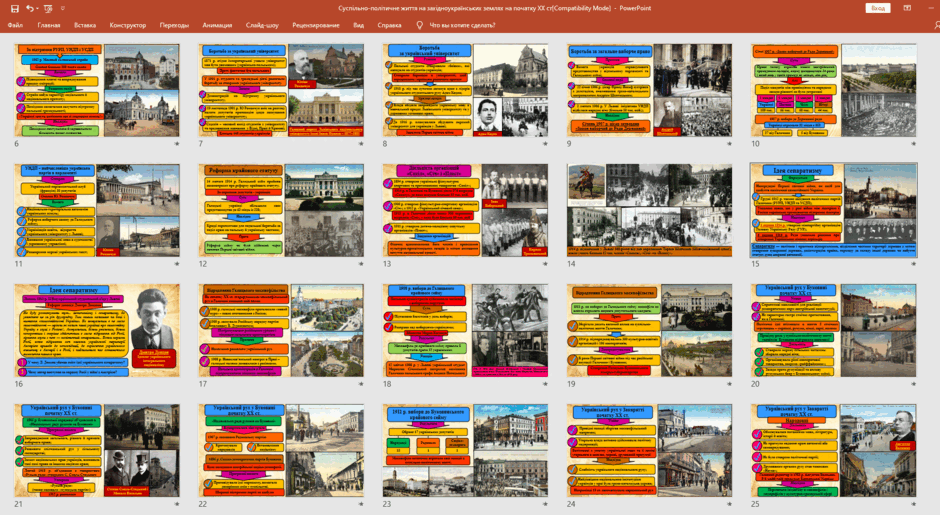This screenshot has height=515, width=940.
Task: Select slide 15 'Ідея сепаратизму' thumbnail
Action: point(833,210)
